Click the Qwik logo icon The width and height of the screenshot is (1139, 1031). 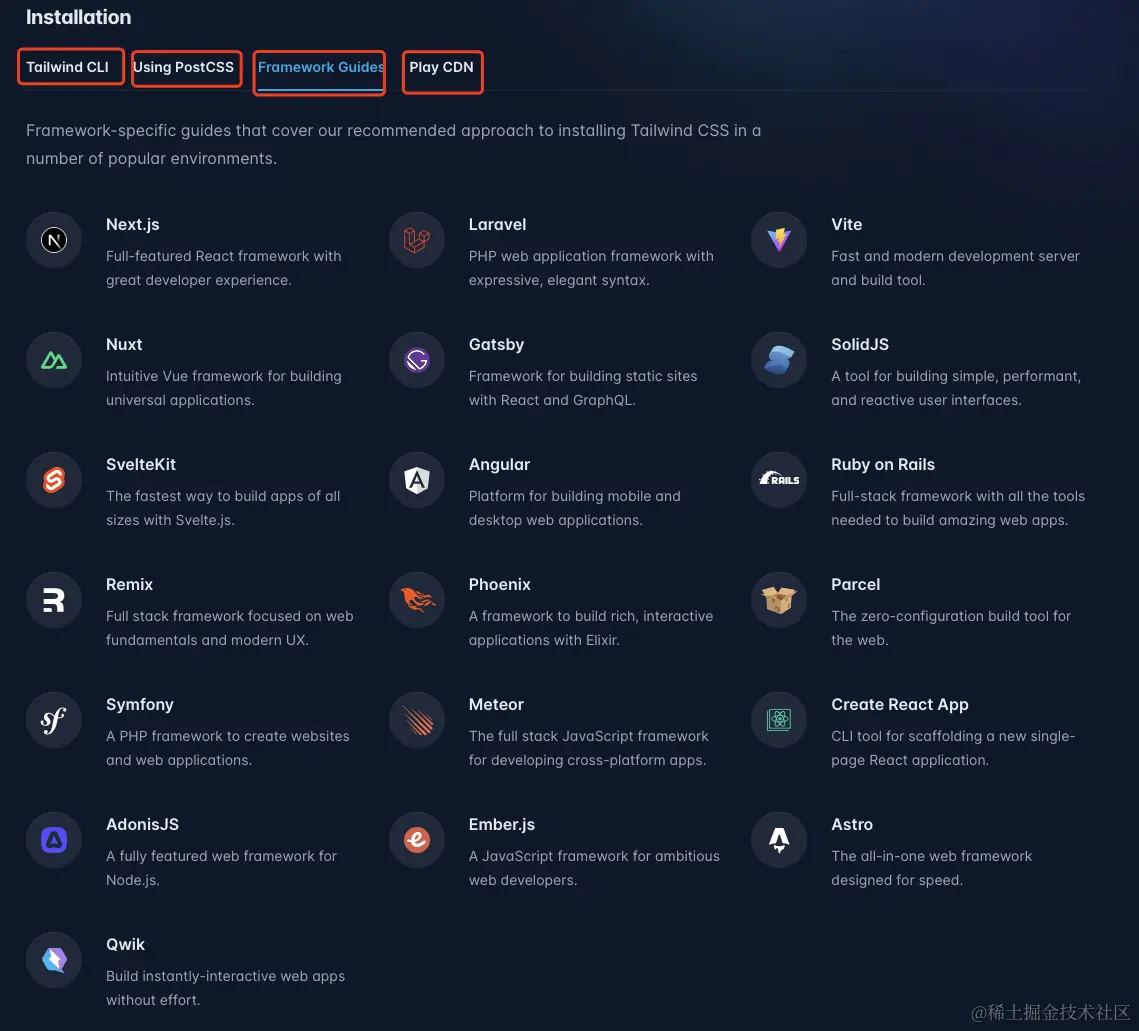click(54, 960)
